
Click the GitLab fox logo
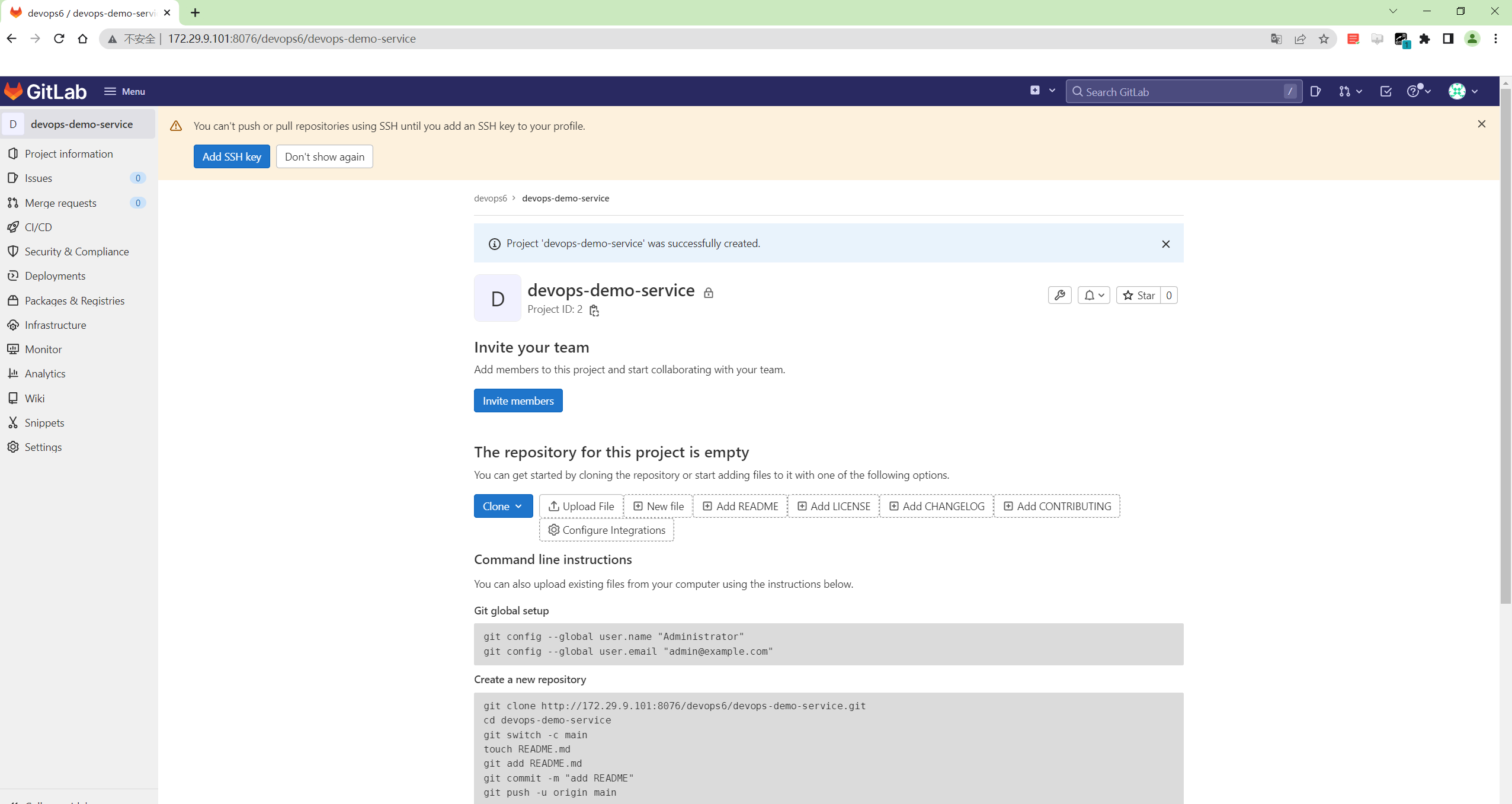(x=14, y=91)
